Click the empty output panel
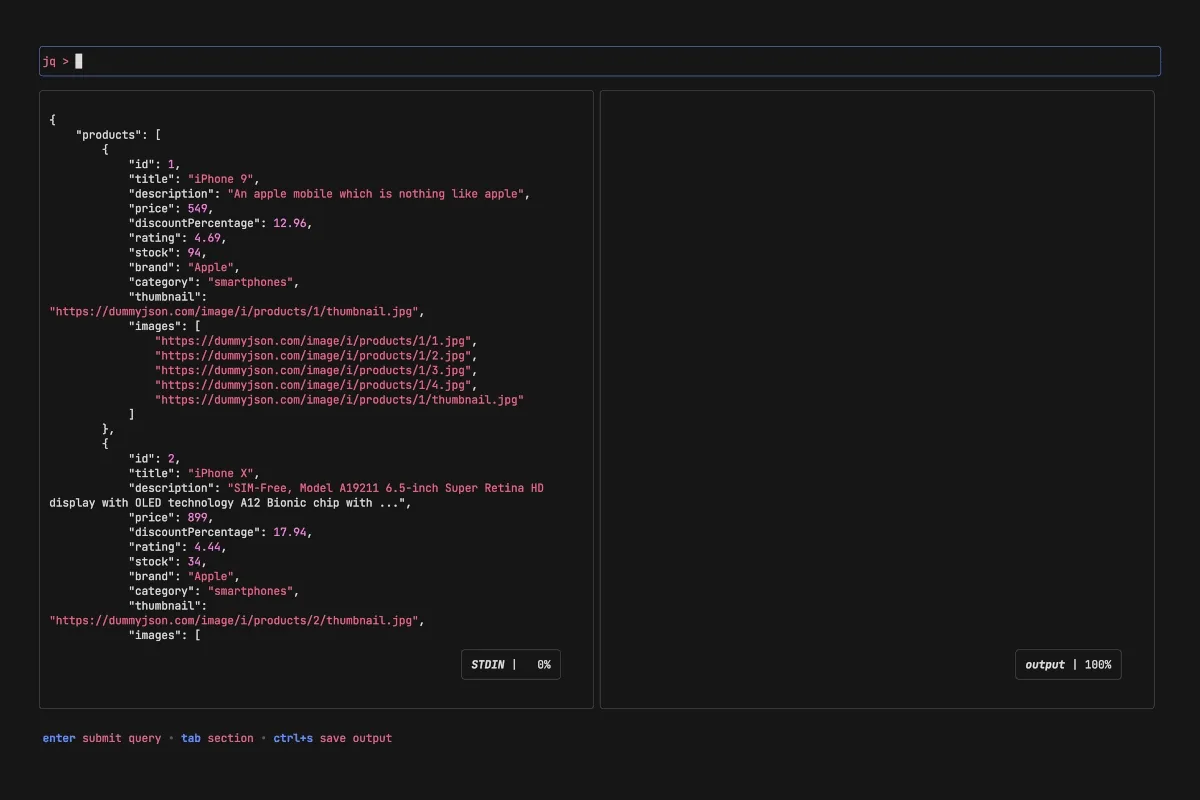1200x800 pixels. click(x=877, y=380)
